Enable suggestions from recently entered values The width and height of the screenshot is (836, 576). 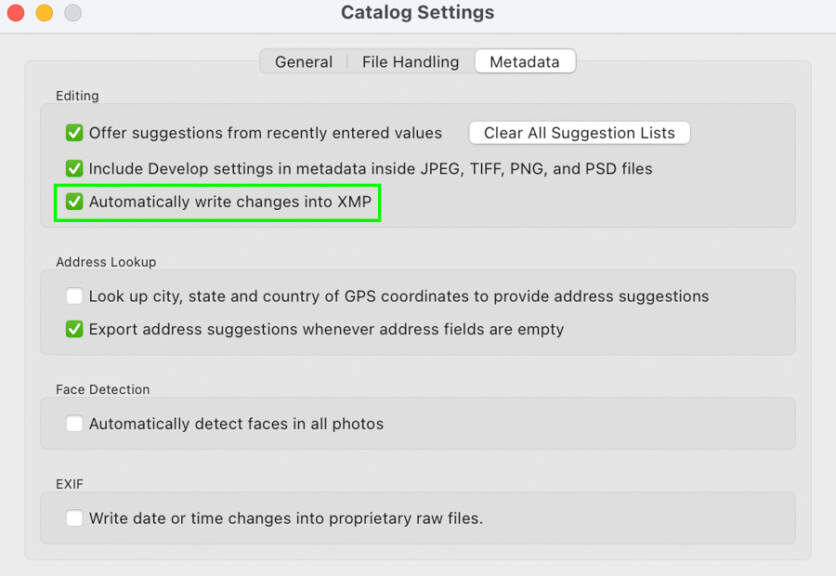coord(74,132)
